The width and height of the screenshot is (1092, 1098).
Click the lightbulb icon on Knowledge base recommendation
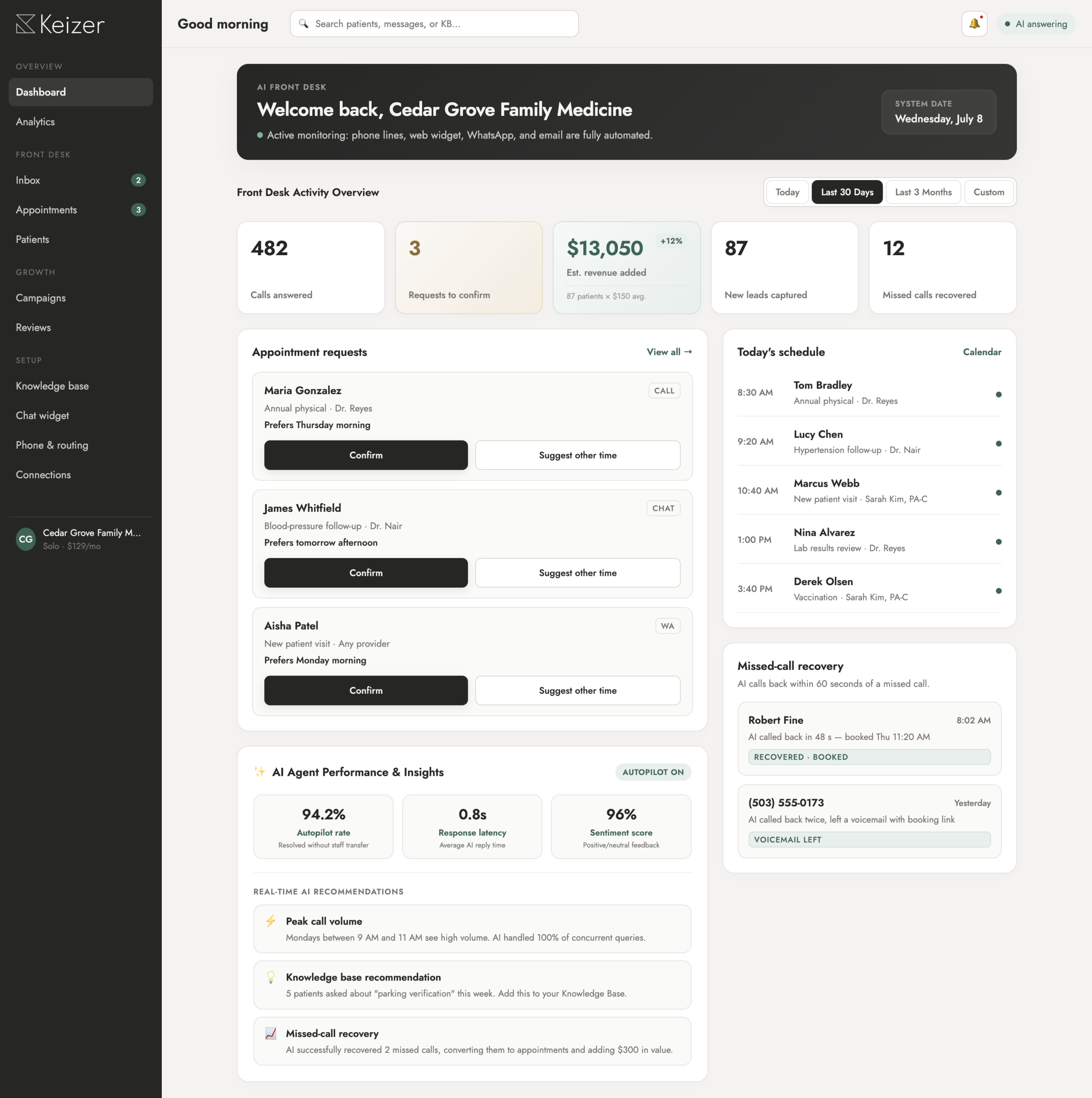click(271, 977)
